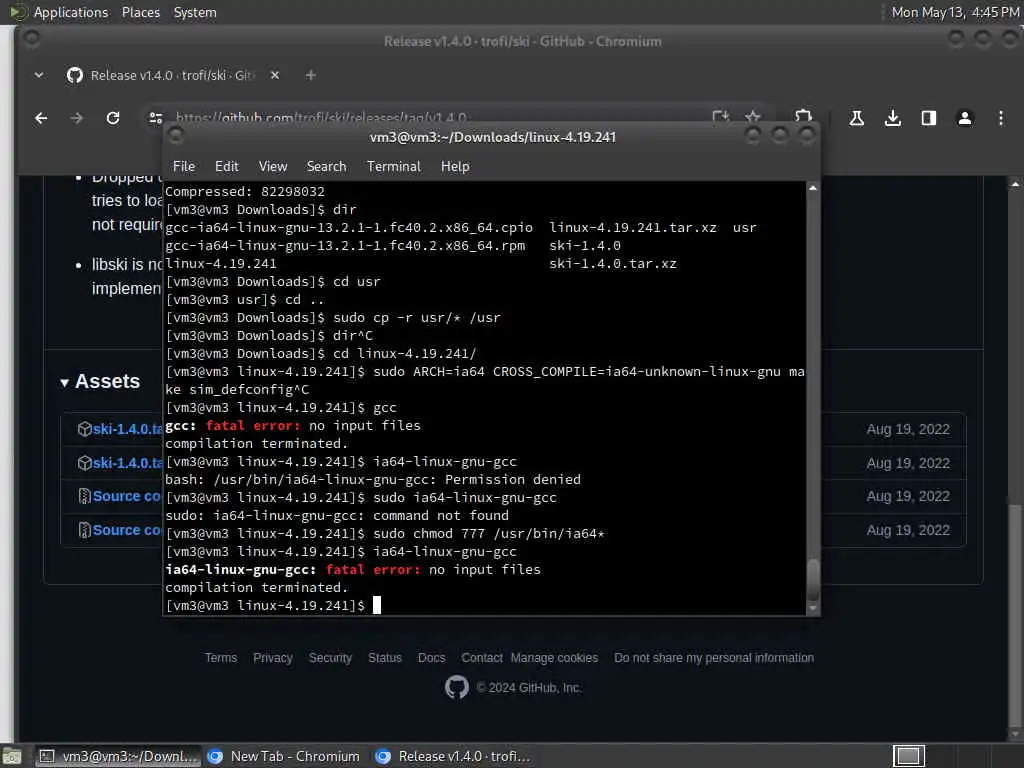The height and width of the screenshot is (768, 1024).
Task: Open Chromium downloads icon
Action: [x=893, y=118]
